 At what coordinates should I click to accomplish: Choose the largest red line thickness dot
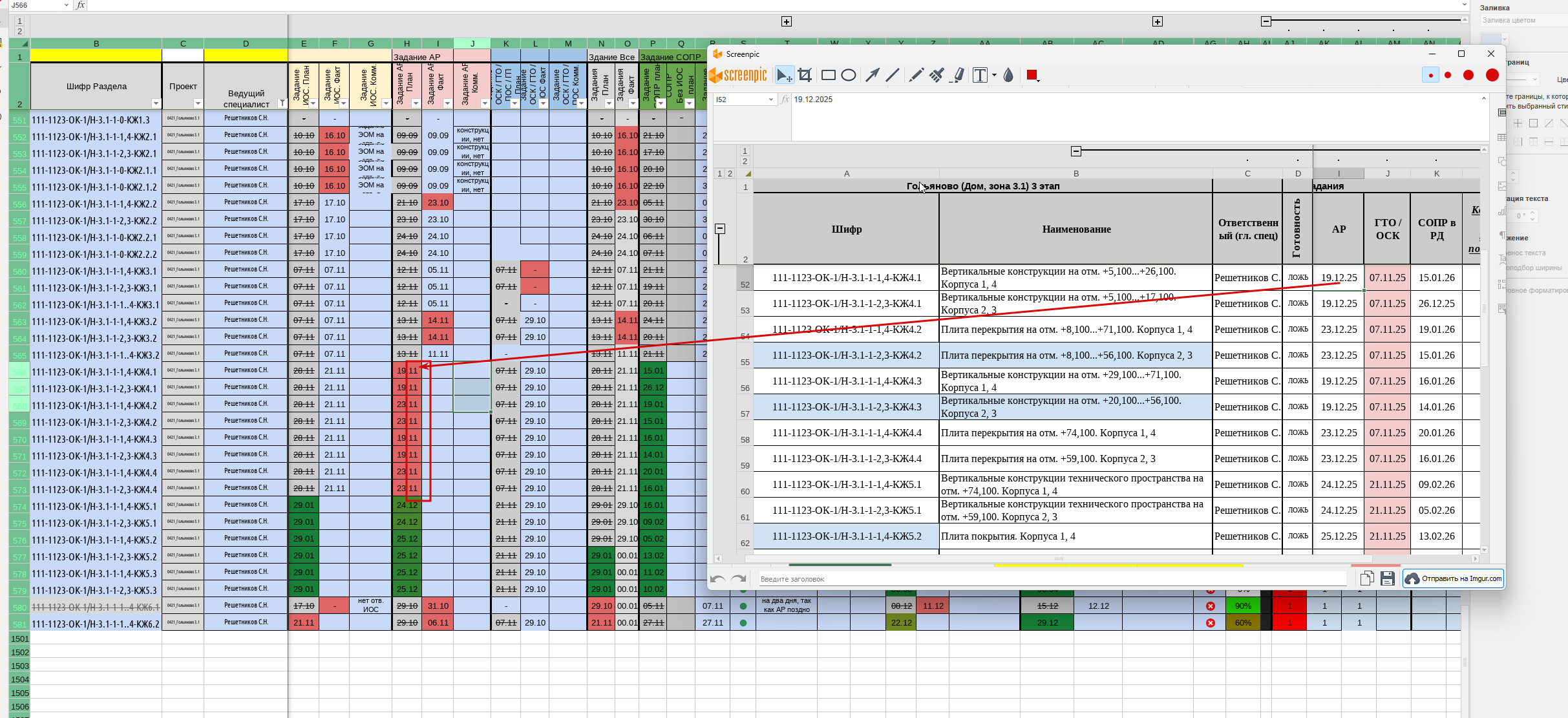click(1492, 76)
